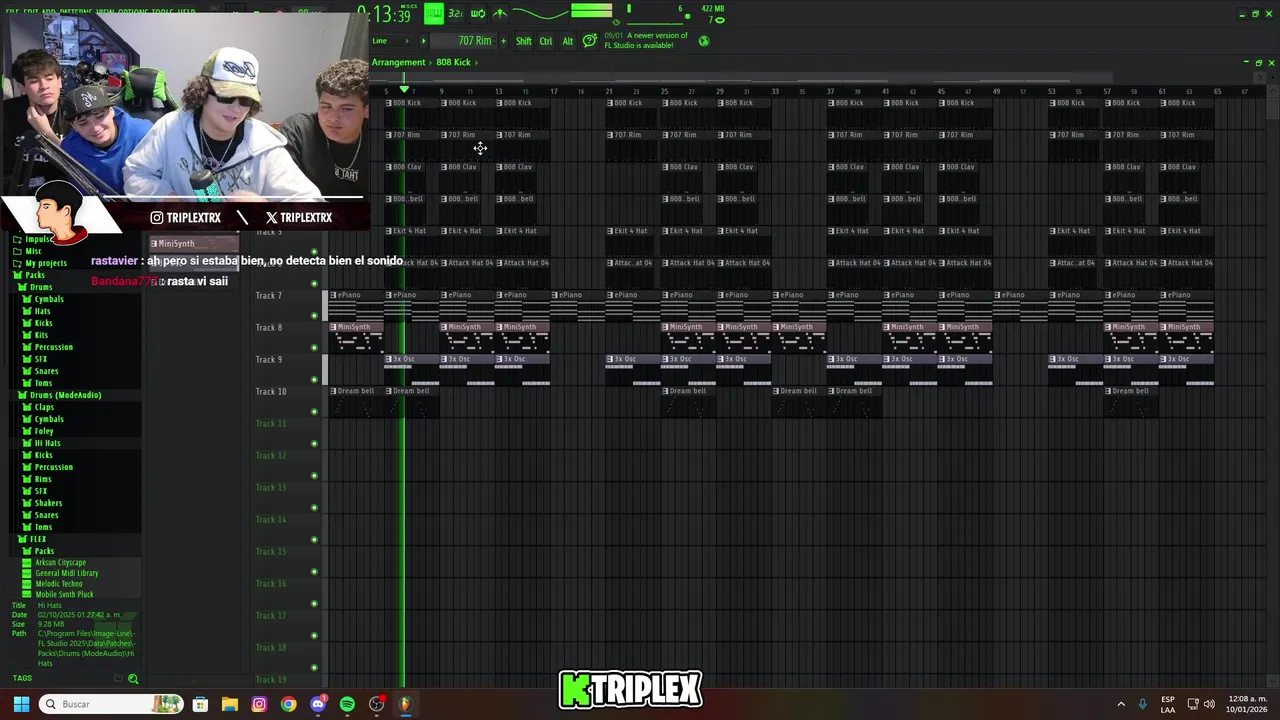This screenshot has height=720, width=1280.
Task: Toggle the mute dot of Track 13
Action: click(314, 508)
